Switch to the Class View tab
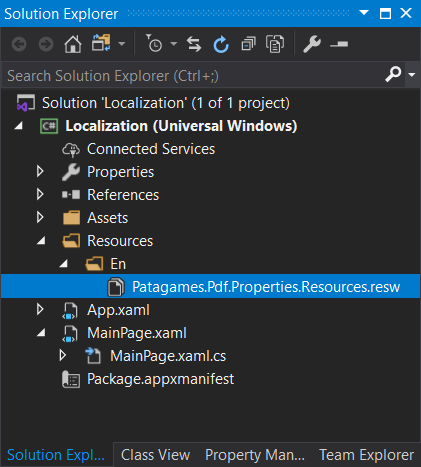The image size is (421, 467). coord(155,455)
